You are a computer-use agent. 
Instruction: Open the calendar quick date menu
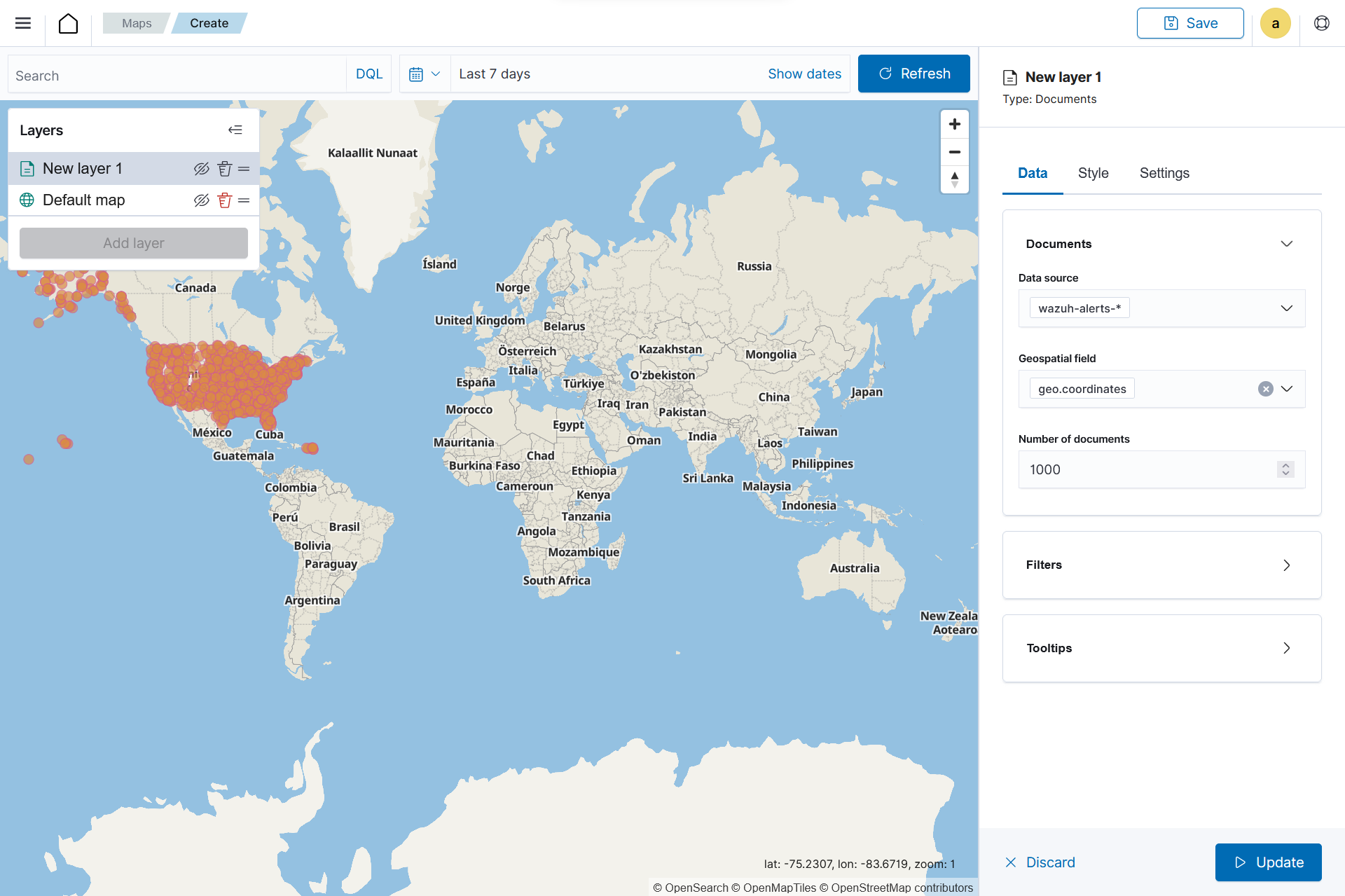pyautogui.click(x=425, y=74)
